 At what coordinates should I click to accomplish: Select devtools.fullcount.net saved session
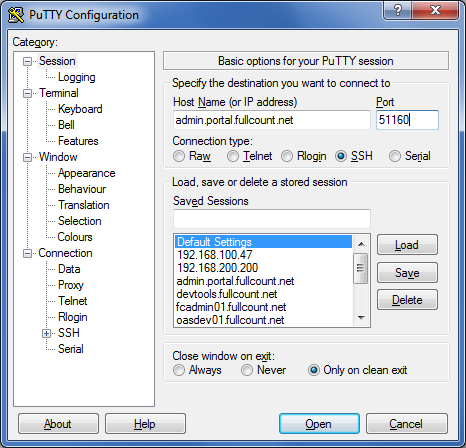[x=263, y=294]
